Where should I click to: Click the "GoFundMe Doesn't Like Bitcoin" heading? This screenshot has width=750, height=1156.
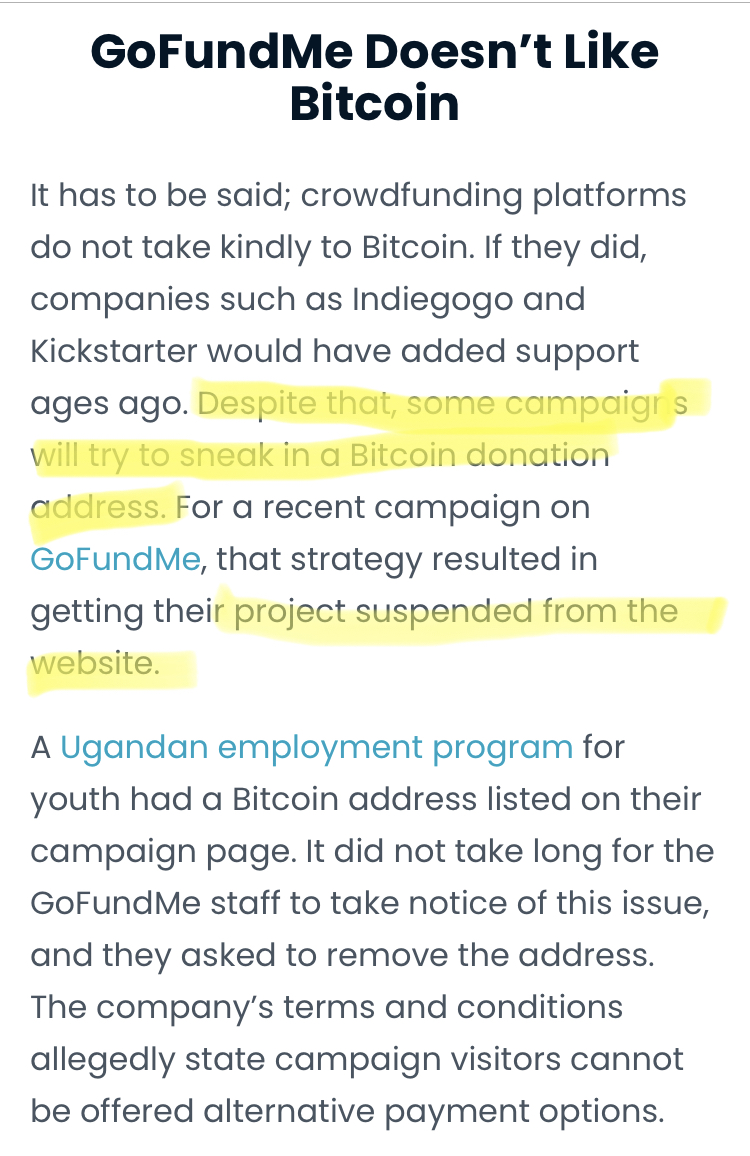click(x=375, y=77)
